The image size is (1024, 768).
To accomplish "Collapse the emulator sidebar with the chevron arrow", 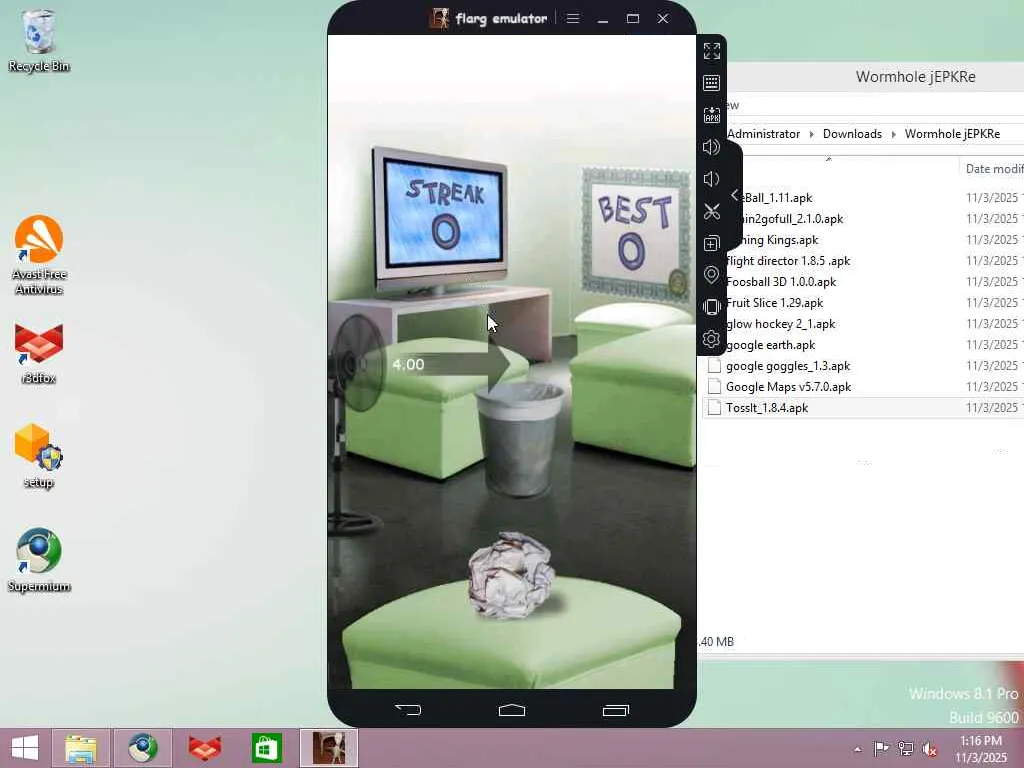I will click(735, 195).
